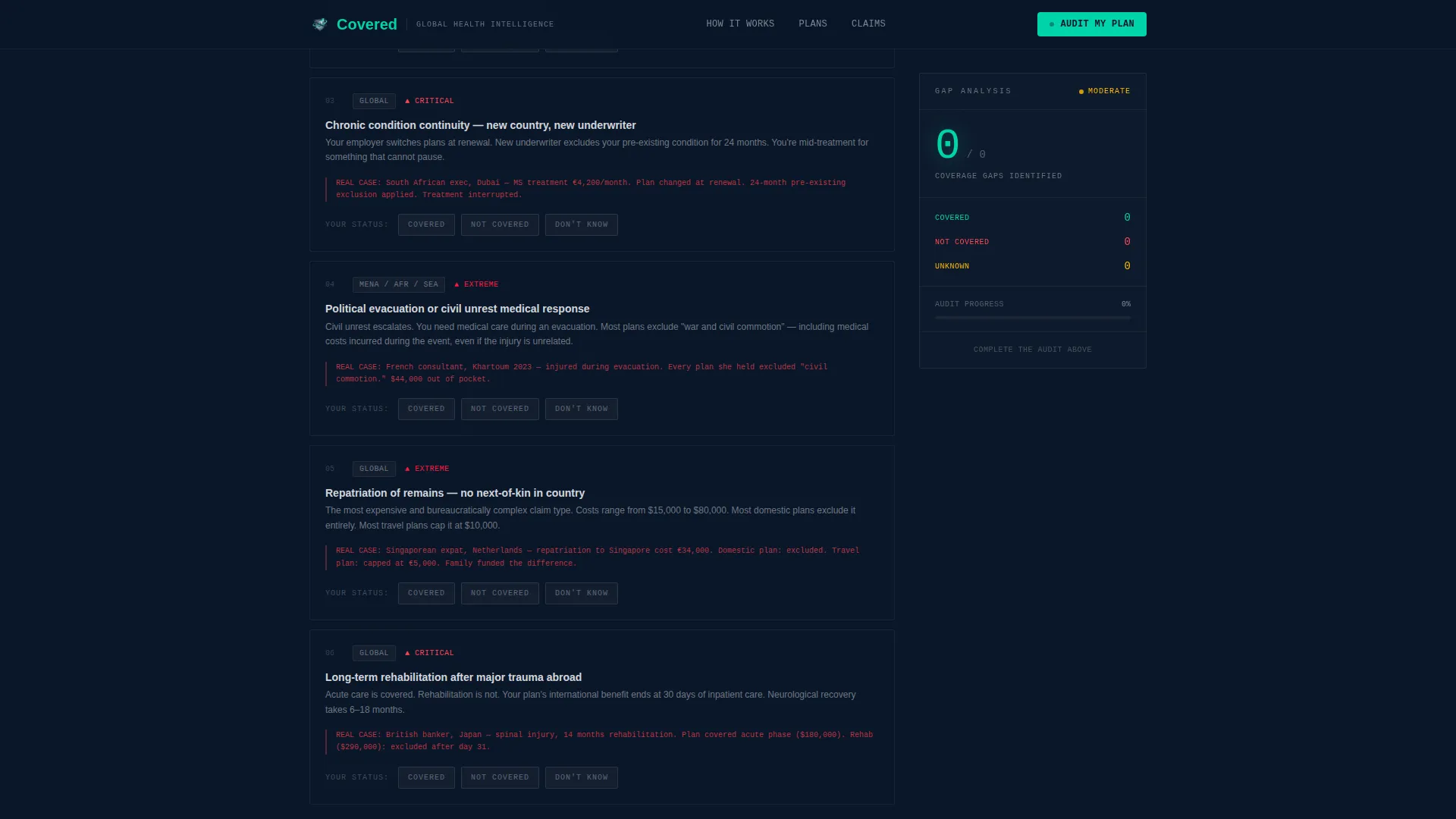Mark Political evacuation scenario as Not Covered
This screenshot has width=1456, height=819.
tap(500, 409)
